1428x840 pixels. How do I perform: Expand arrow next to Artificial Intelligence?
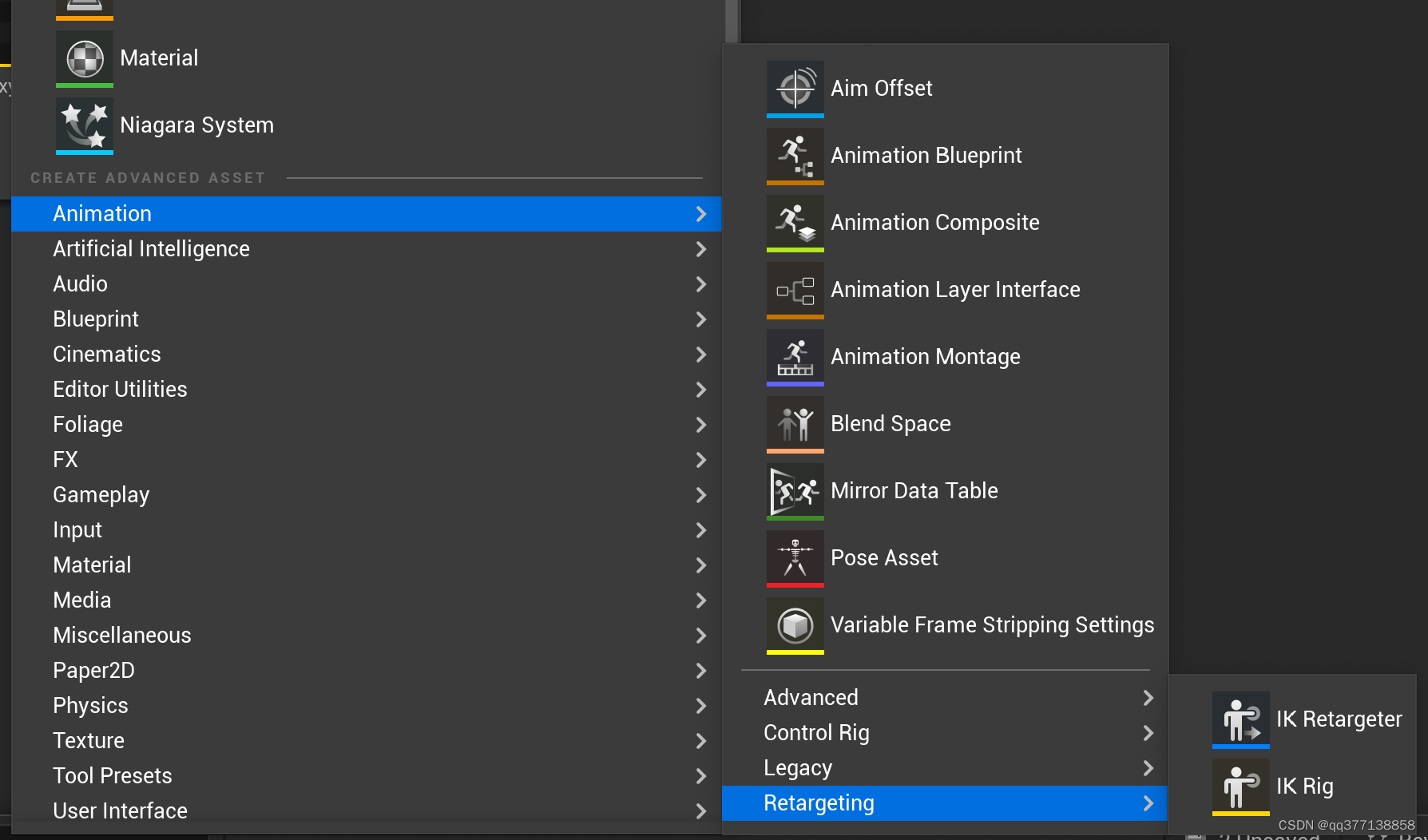pos(701,249)
